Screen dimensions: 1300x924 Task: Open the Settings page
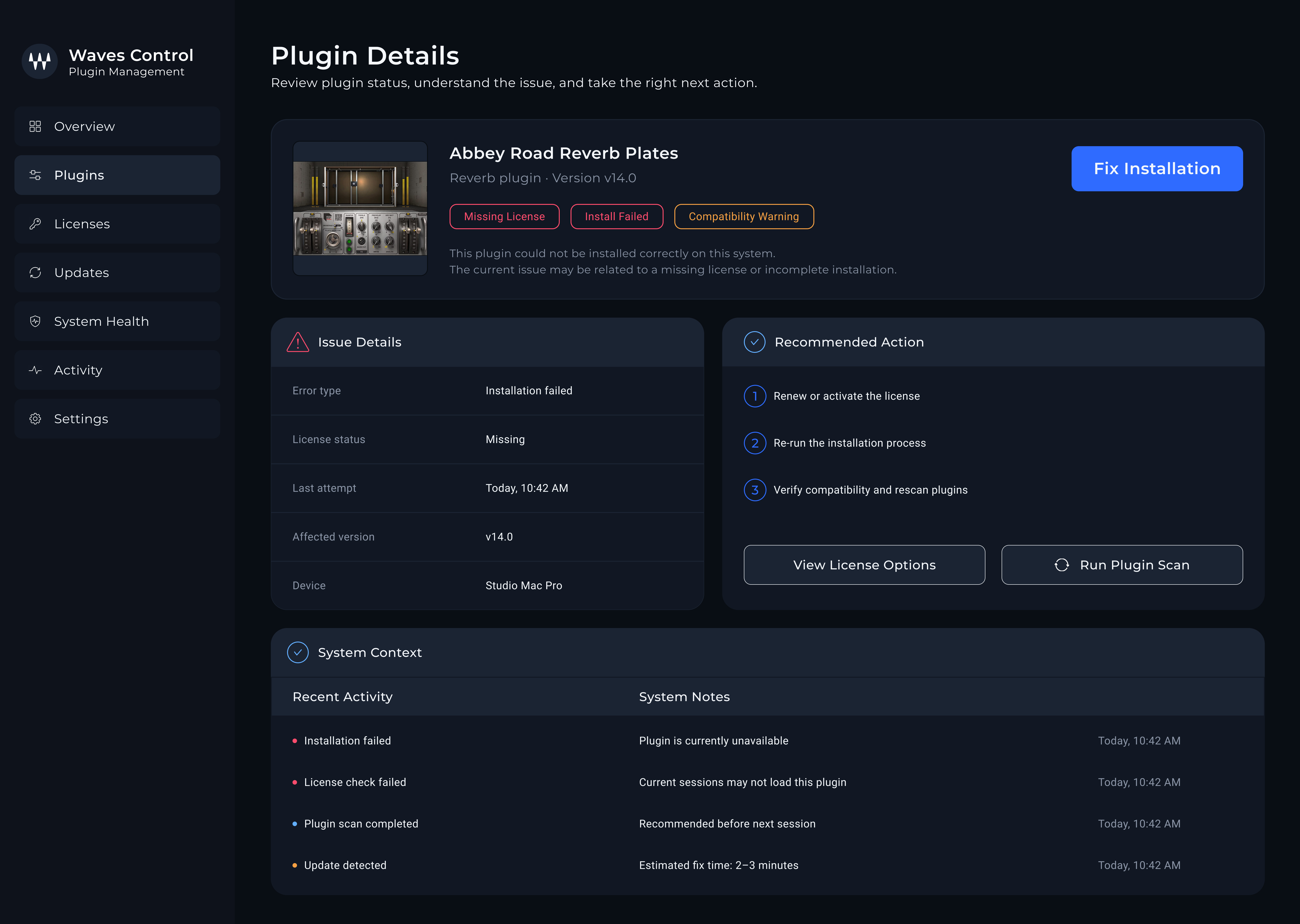point(117,419)
